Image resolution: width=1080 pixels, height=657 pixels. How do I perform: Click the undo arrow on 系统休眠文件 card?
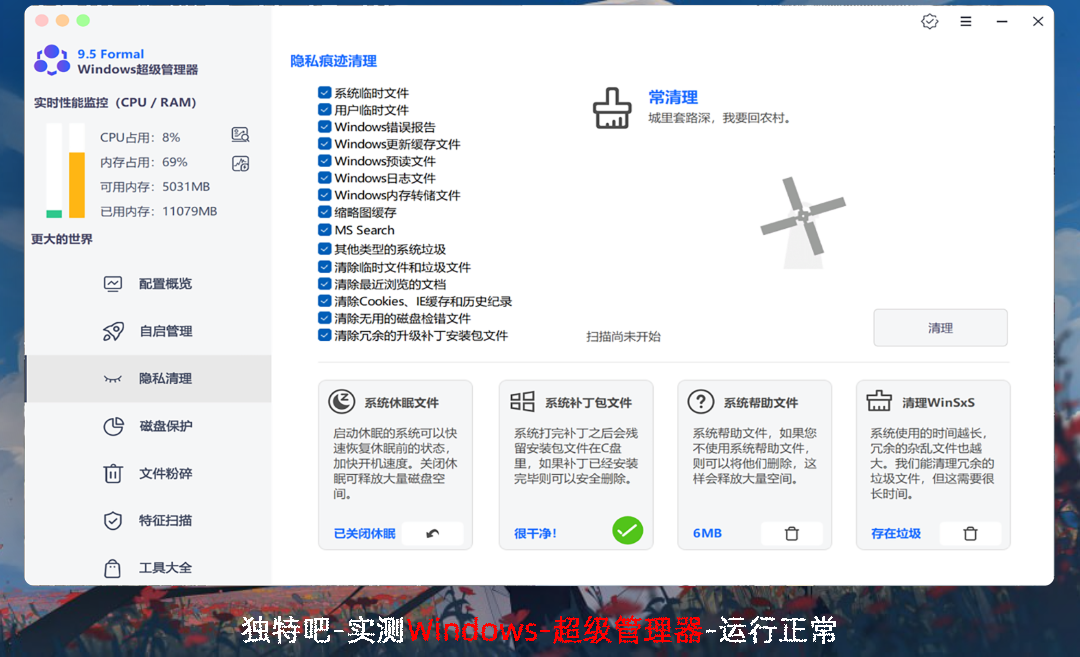click(x=432, y=534)
